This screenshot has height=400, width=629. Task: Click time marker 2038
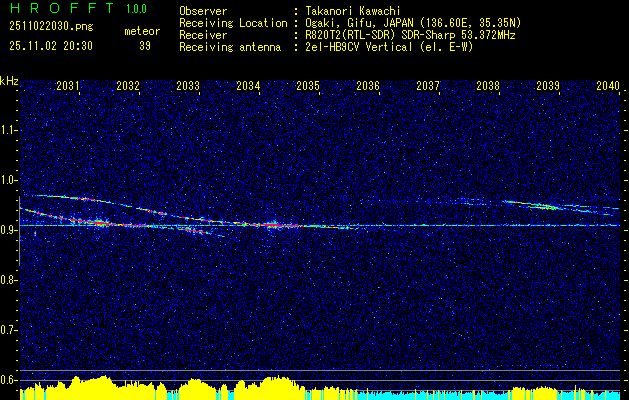coord(488,85)
